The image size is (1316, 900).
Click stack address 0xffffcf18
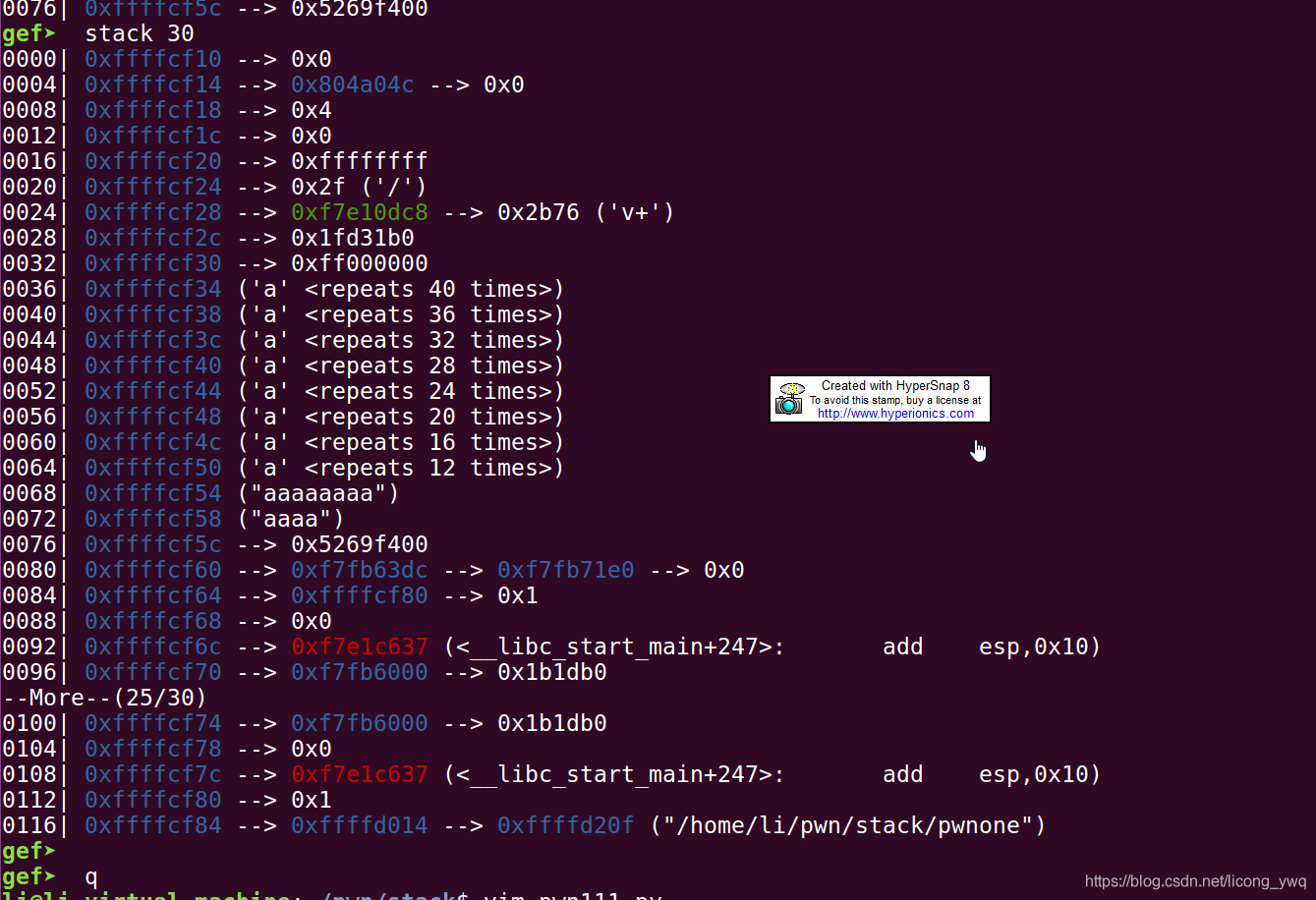(153, 110)
